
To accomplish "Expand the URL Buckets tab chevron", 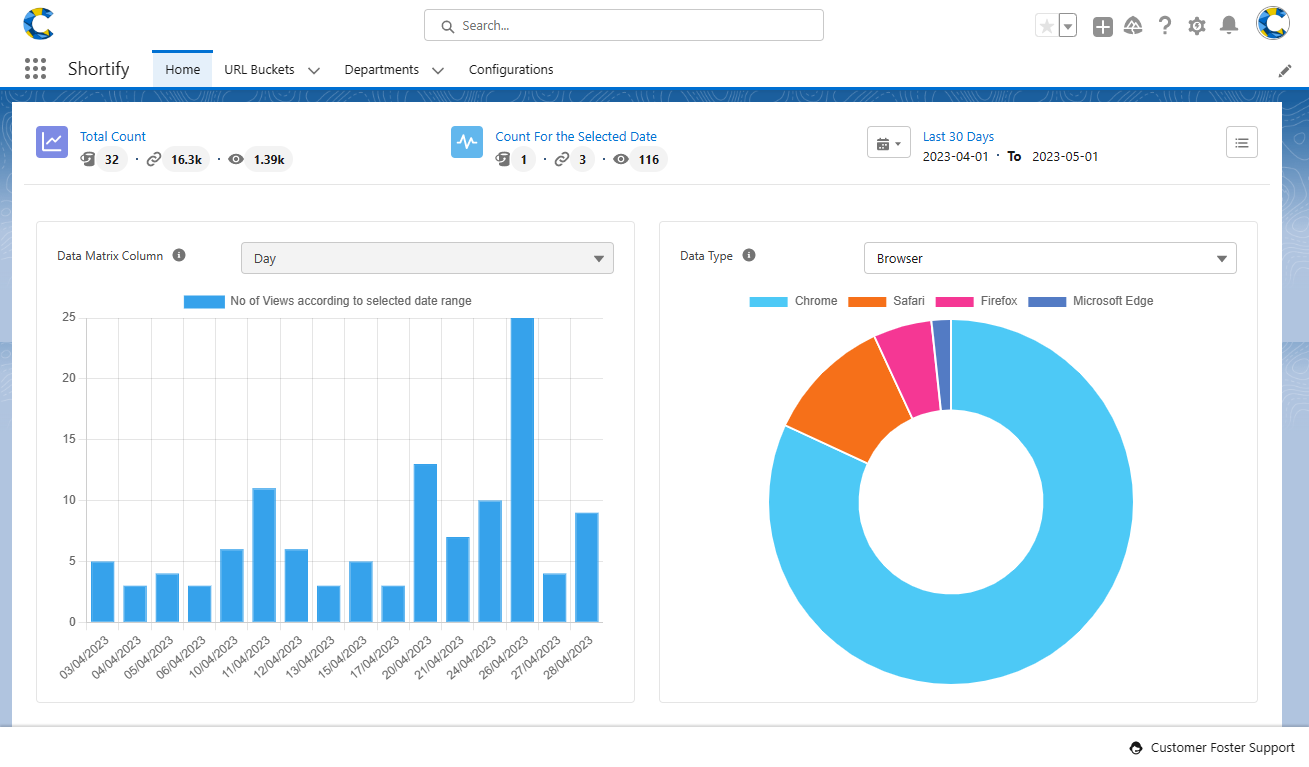I will pyautogui.click(x=314, y=70).
